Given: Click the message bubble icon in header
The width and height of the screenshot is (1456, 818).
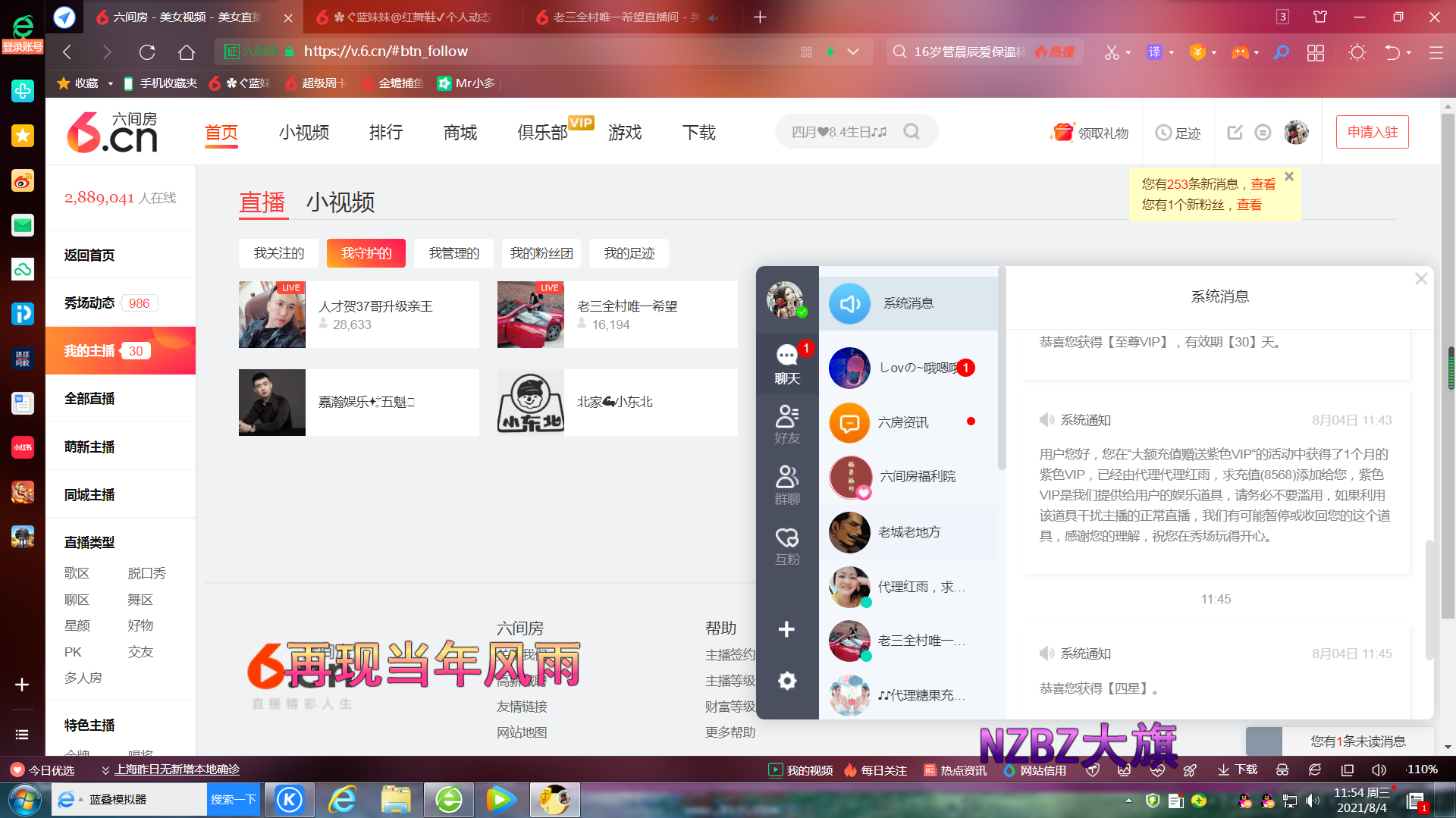Looking at the screenshot, I should coord(1263,133).
